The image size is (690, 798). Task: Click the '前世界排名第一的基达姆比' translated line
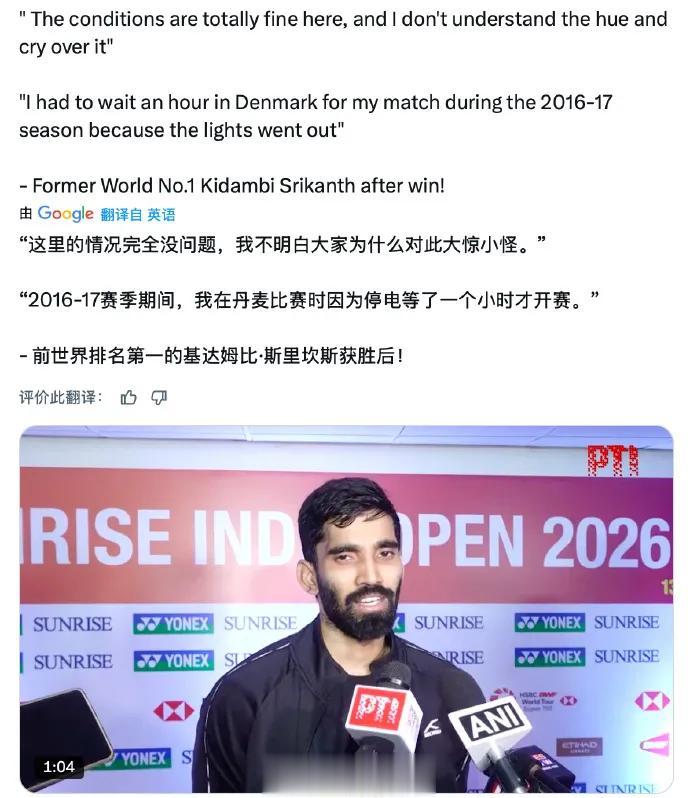point(212,356)
